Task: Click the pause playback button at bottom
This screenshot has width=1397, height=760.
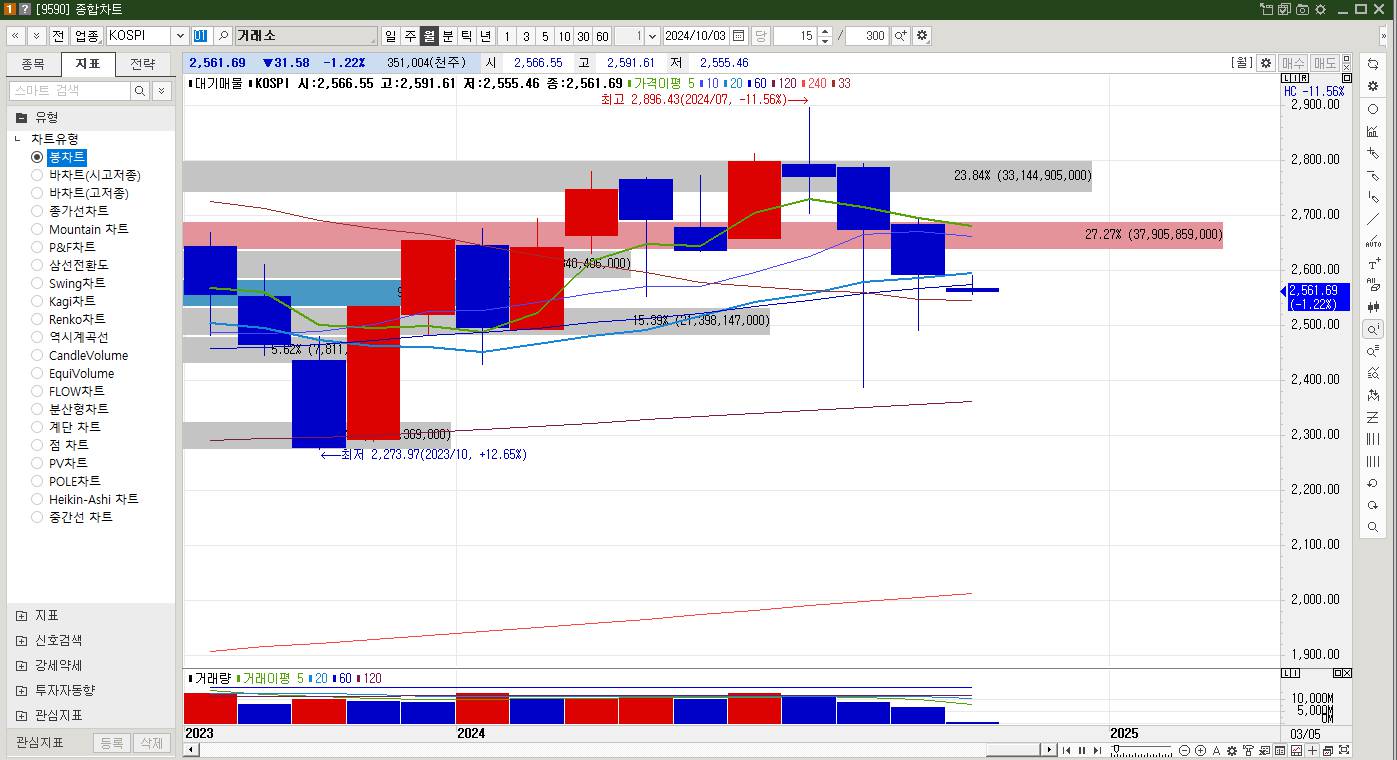Action: [1082, 750]
